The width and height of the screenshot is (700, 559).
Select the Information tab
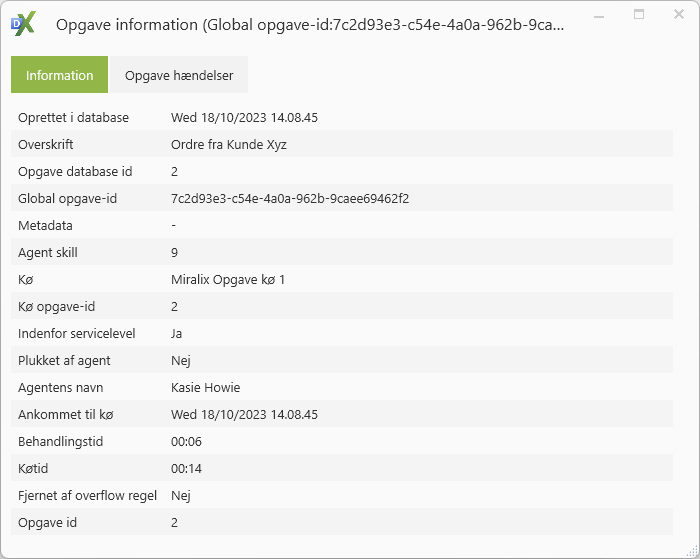click(60, 75)
